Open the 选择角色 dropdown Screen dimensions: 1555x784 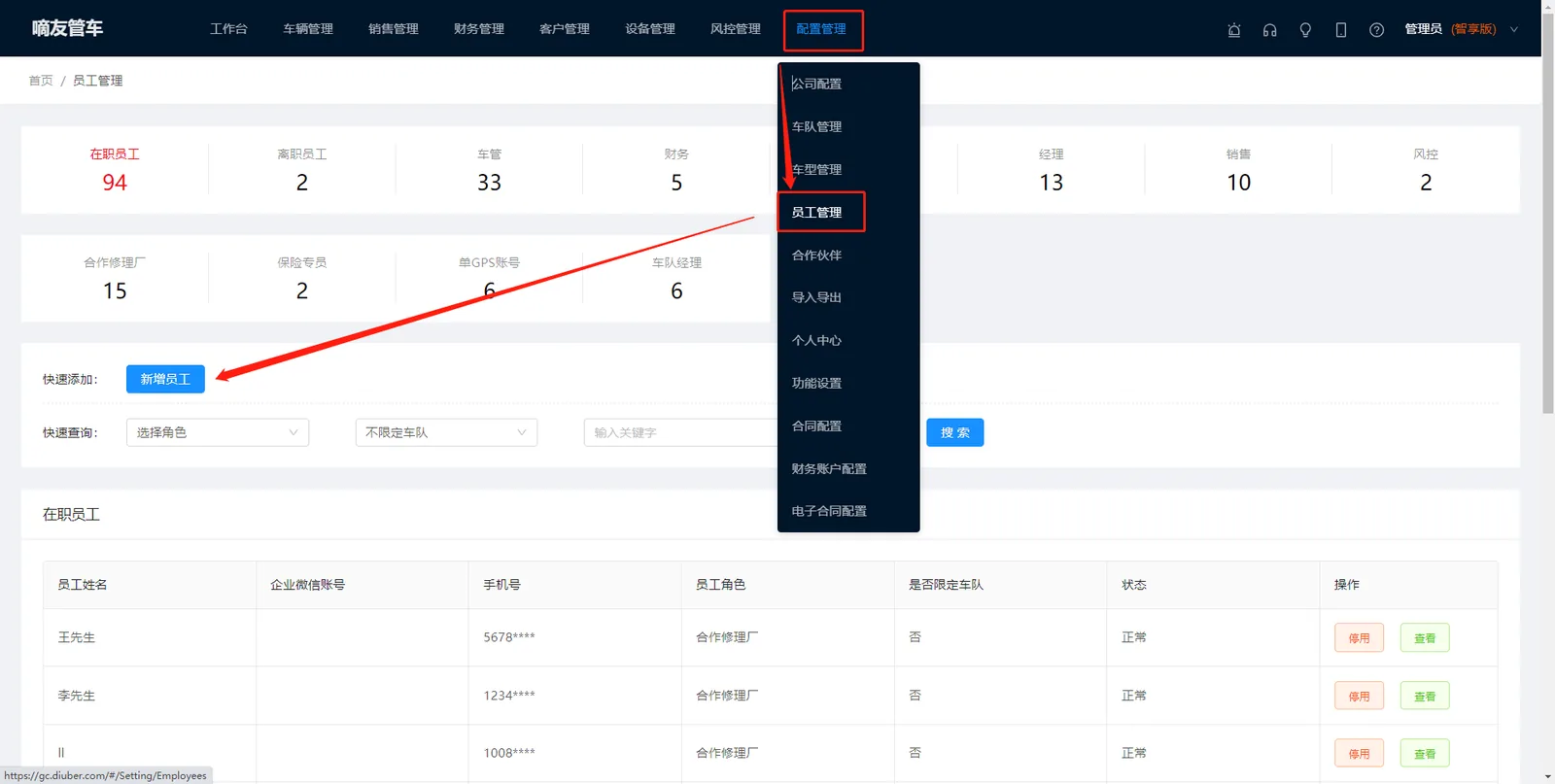pyautogui.click(x=218, y=432)
